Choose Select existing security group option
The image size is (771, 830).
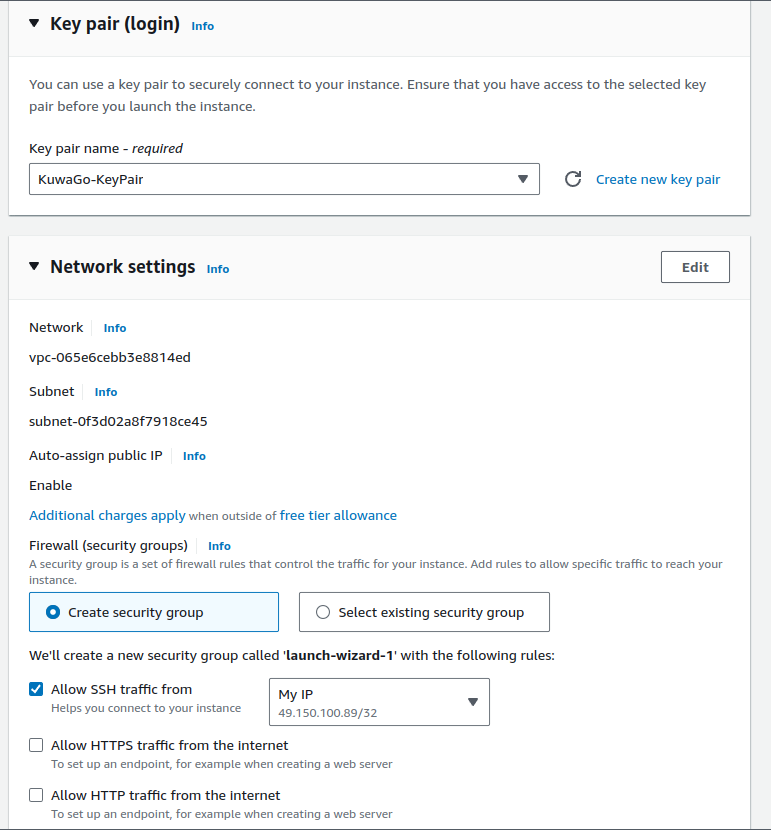323,612
